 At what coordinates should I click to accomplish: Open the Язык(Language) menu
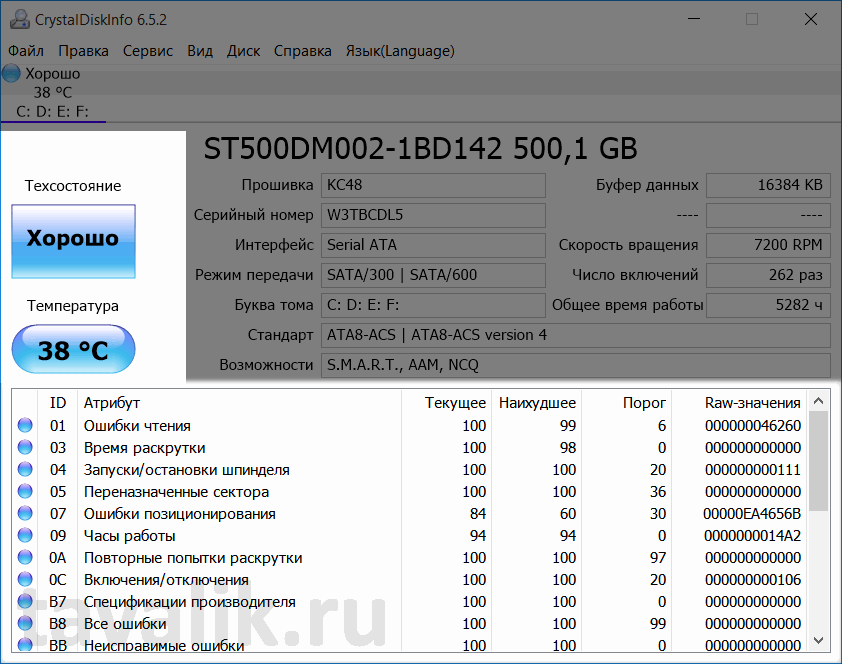click(x=400, y=51)
